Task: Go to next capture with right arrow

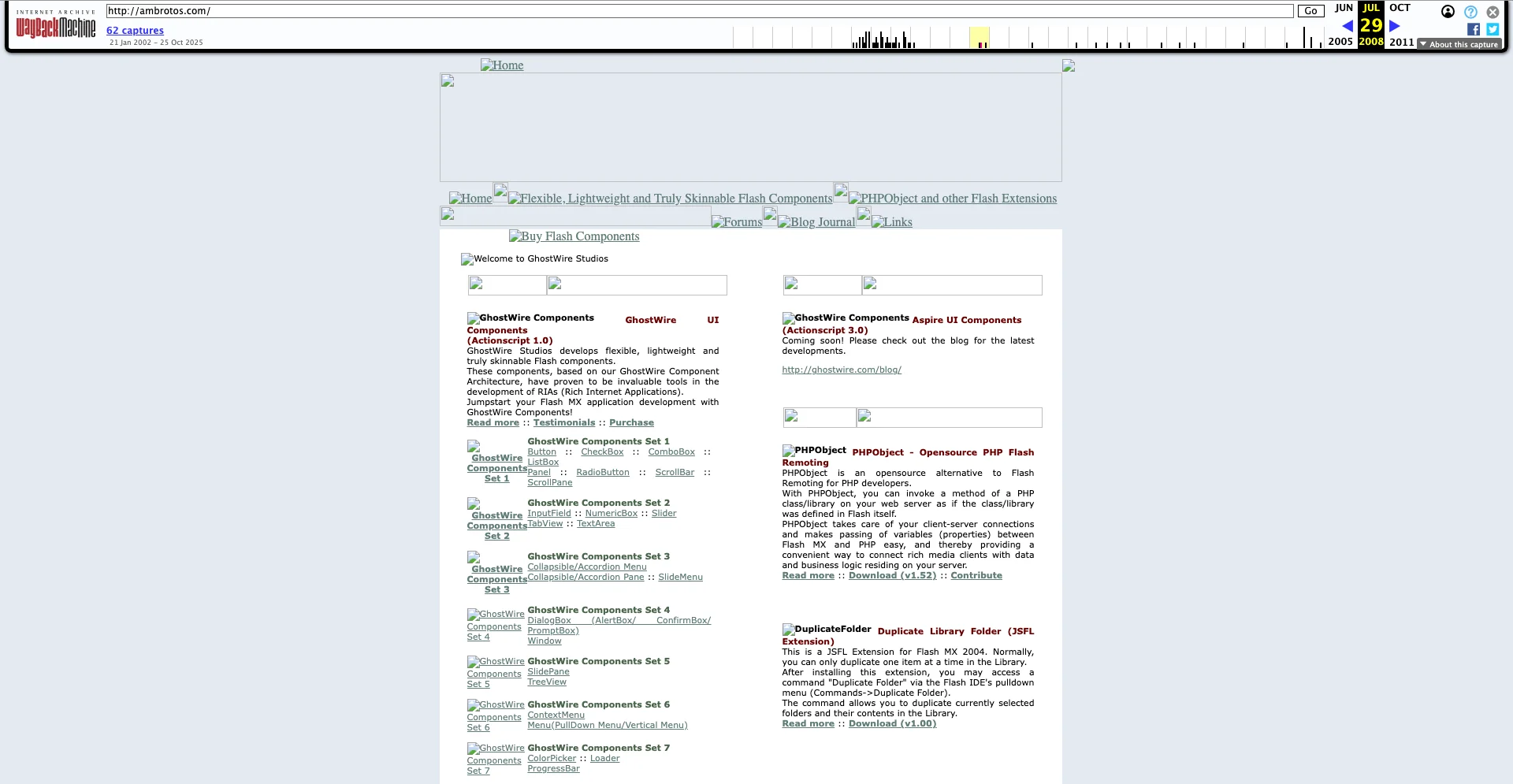Action: 1394,26
